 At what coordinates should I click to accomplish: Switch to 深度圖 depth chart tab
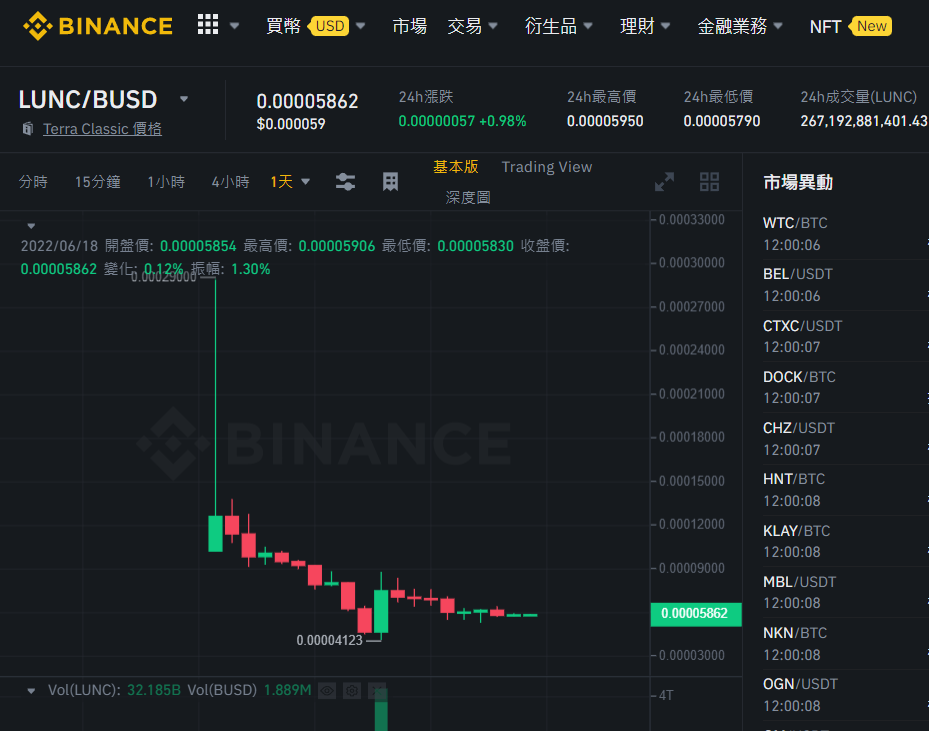[468, 197]
